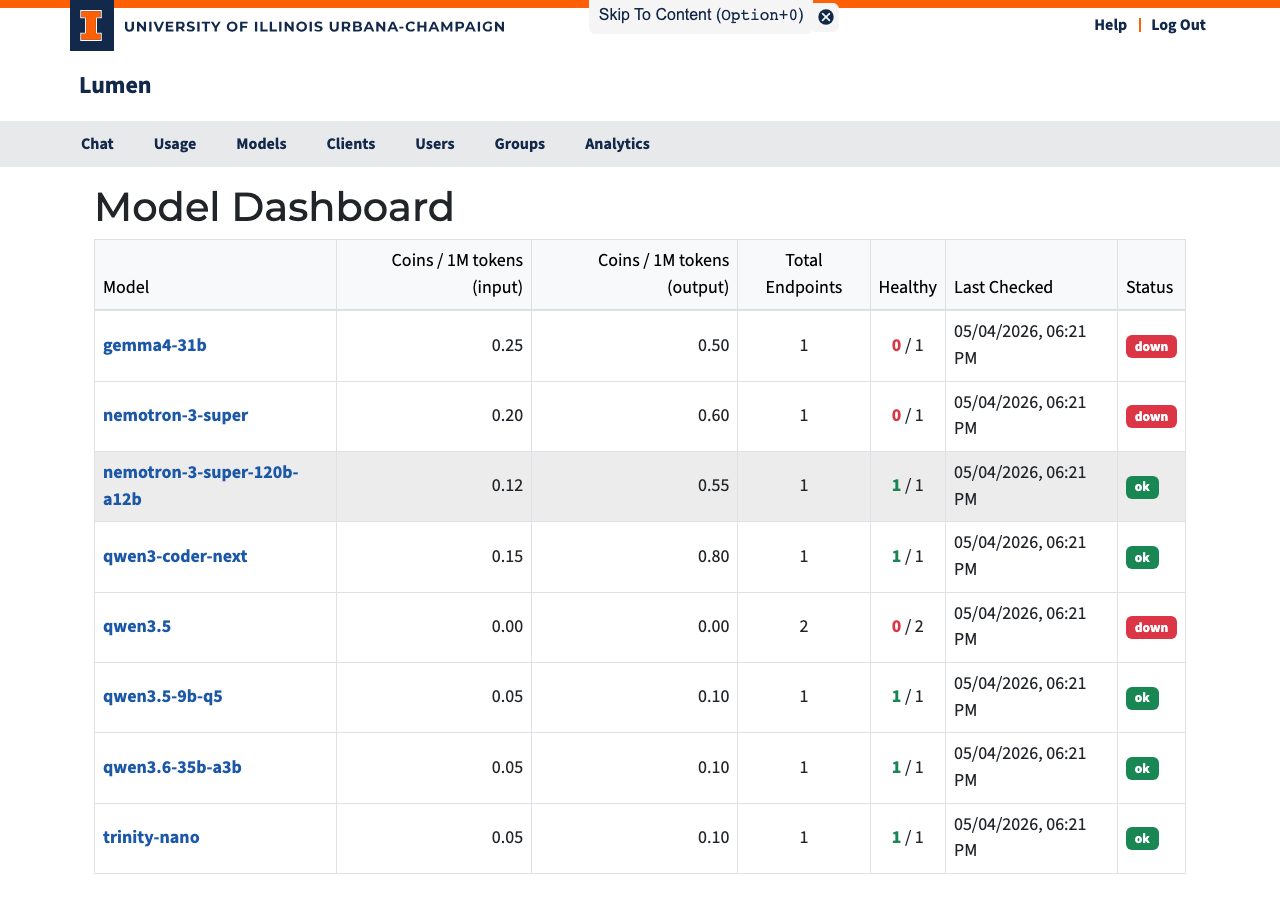View the qwen3.5-9b-q5 model
The width and height of the screenshot is (1280, 900).
[163, 696]
